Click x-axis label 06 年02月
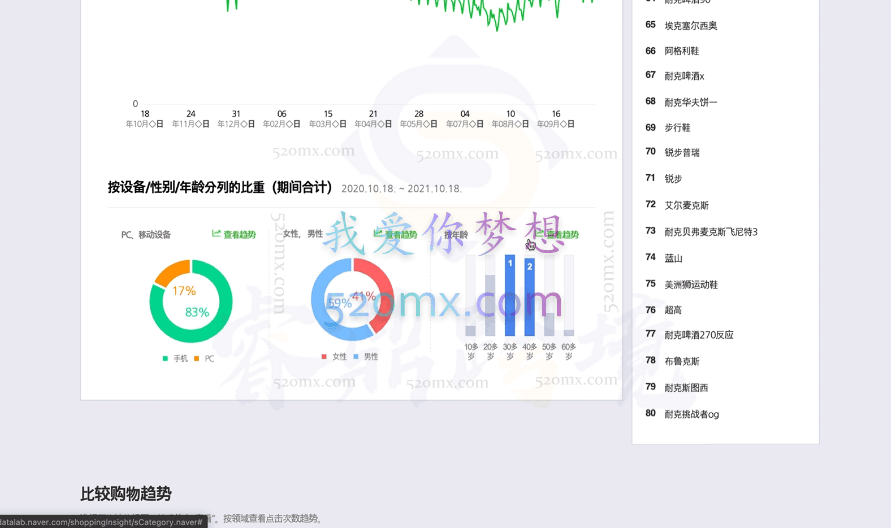Screen dimensions: 891x528 click(x=281, y=119)
